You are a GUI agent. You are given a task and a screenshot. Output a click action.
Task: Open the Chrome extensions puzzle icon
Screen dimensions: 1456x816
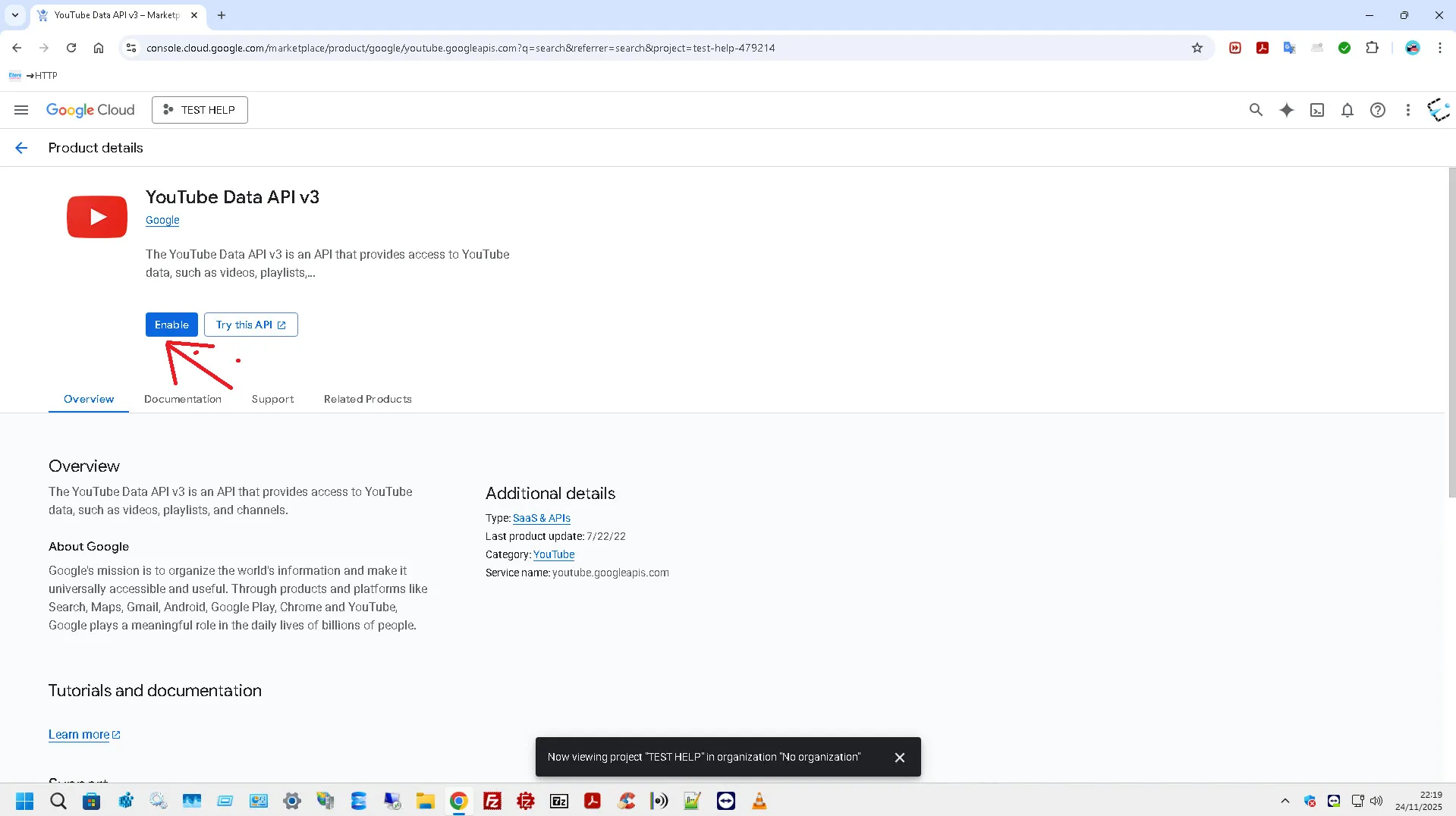pos(1372,48)
